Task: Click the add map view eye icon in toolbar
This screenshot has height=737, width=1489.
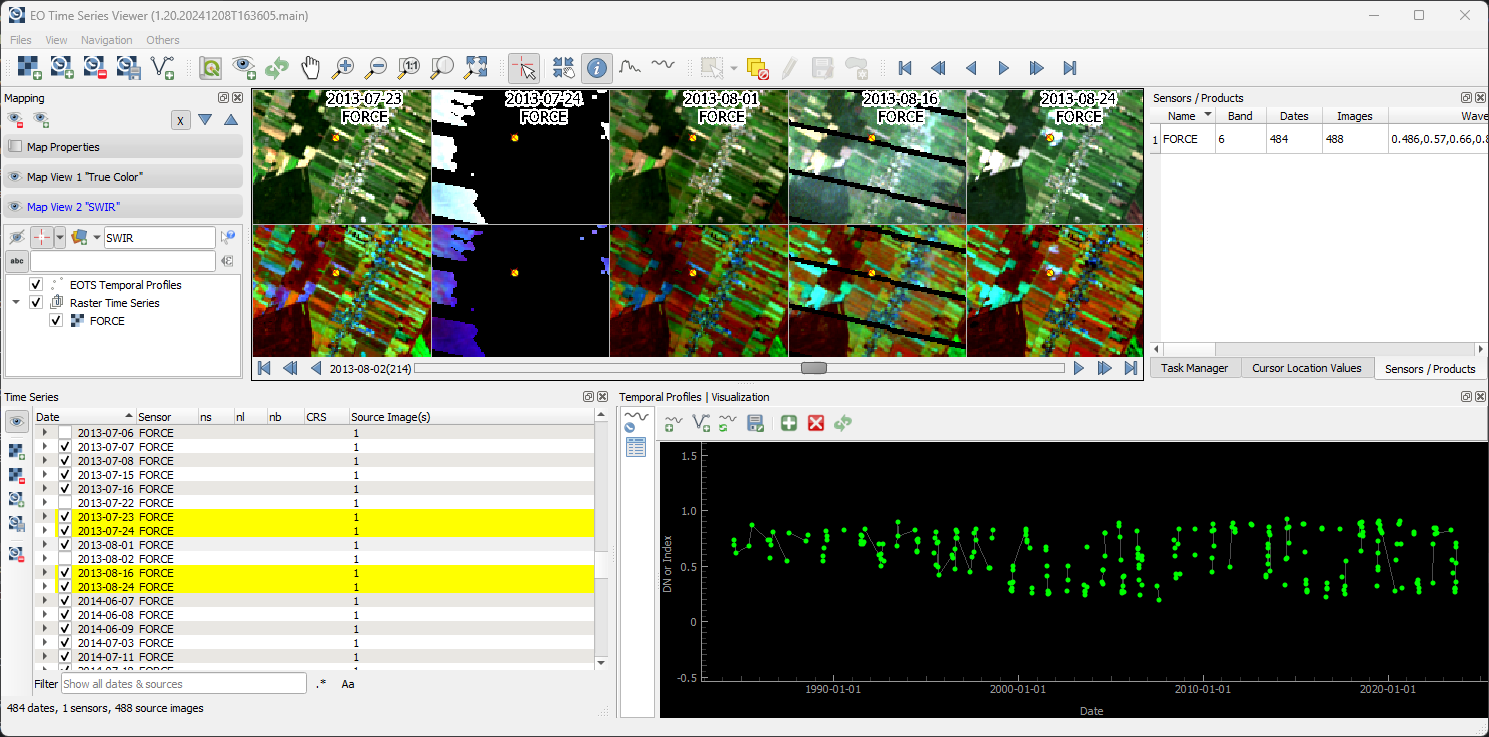Action: [244, 68]
